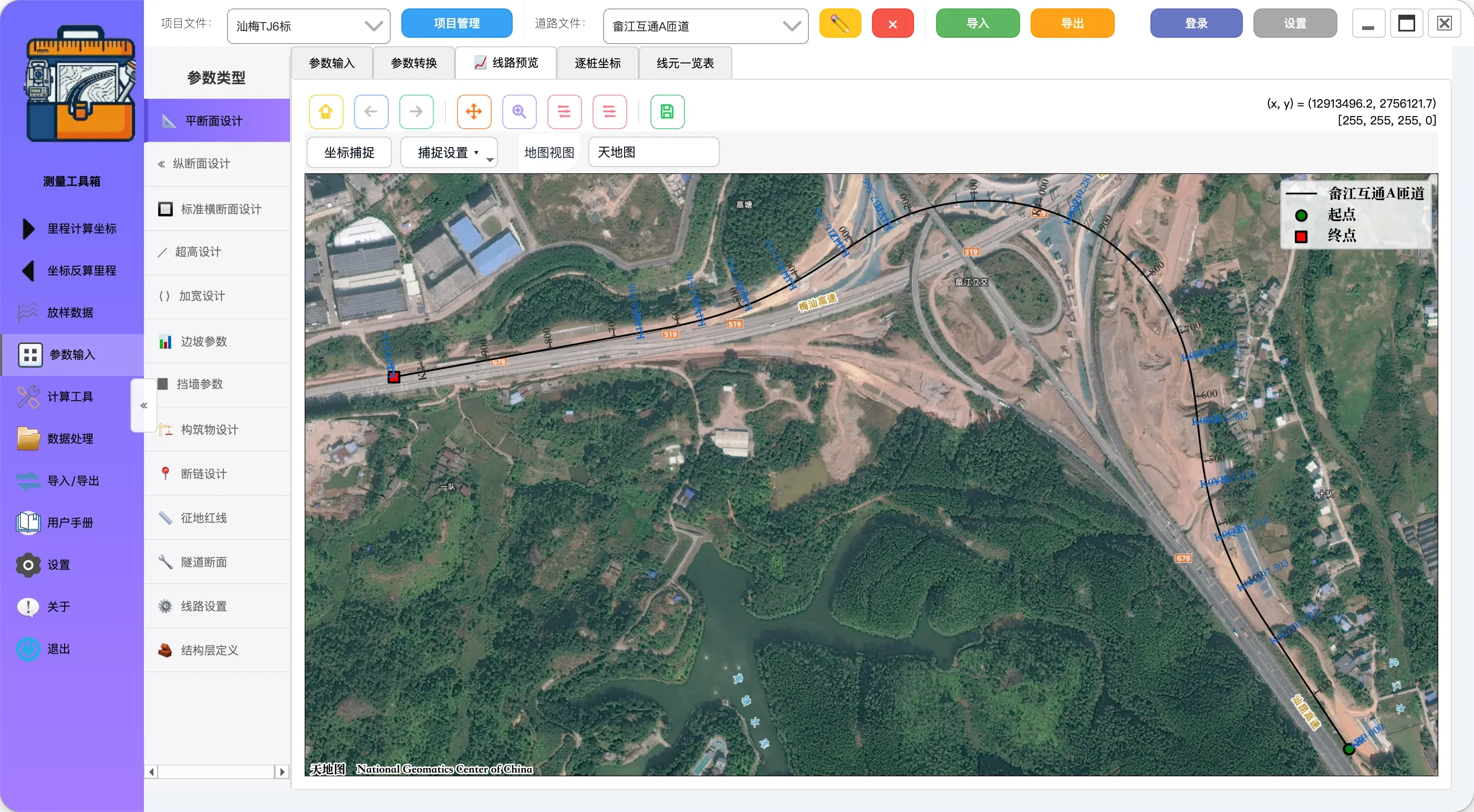Open 设置 gear in left sidebar

(71, 565)
